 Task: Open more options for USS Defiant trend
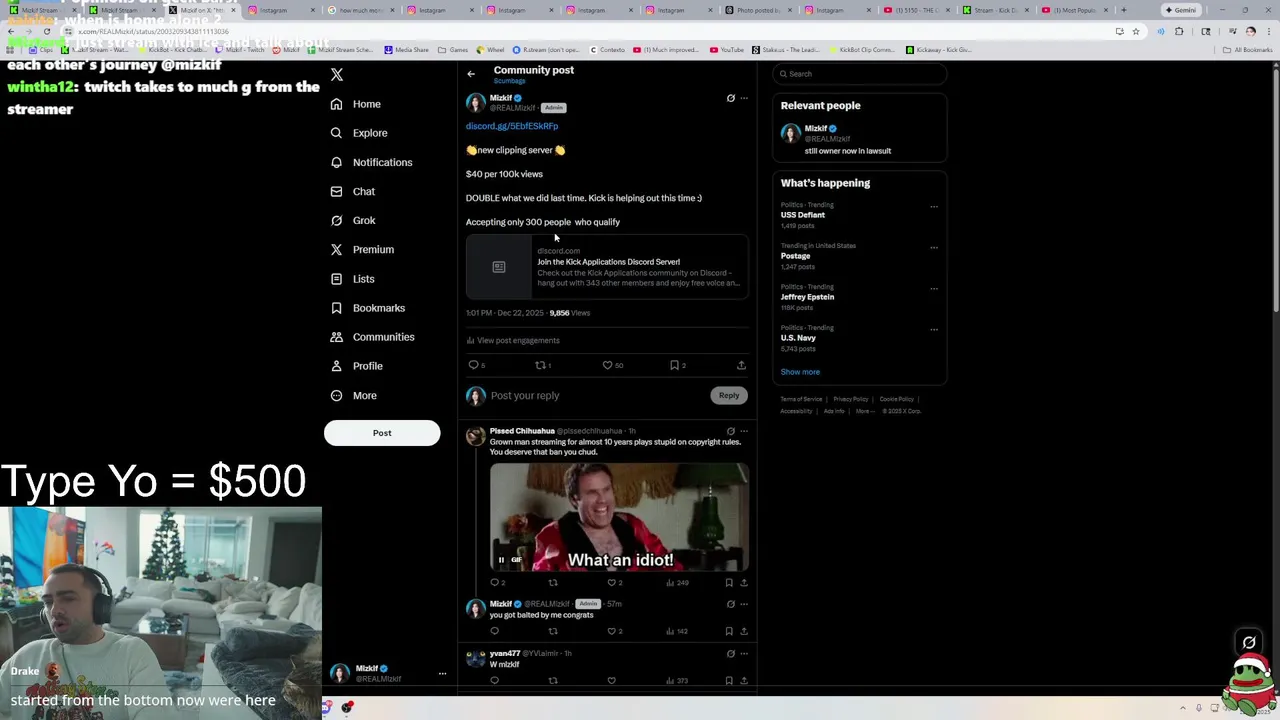tap(934, 207)
